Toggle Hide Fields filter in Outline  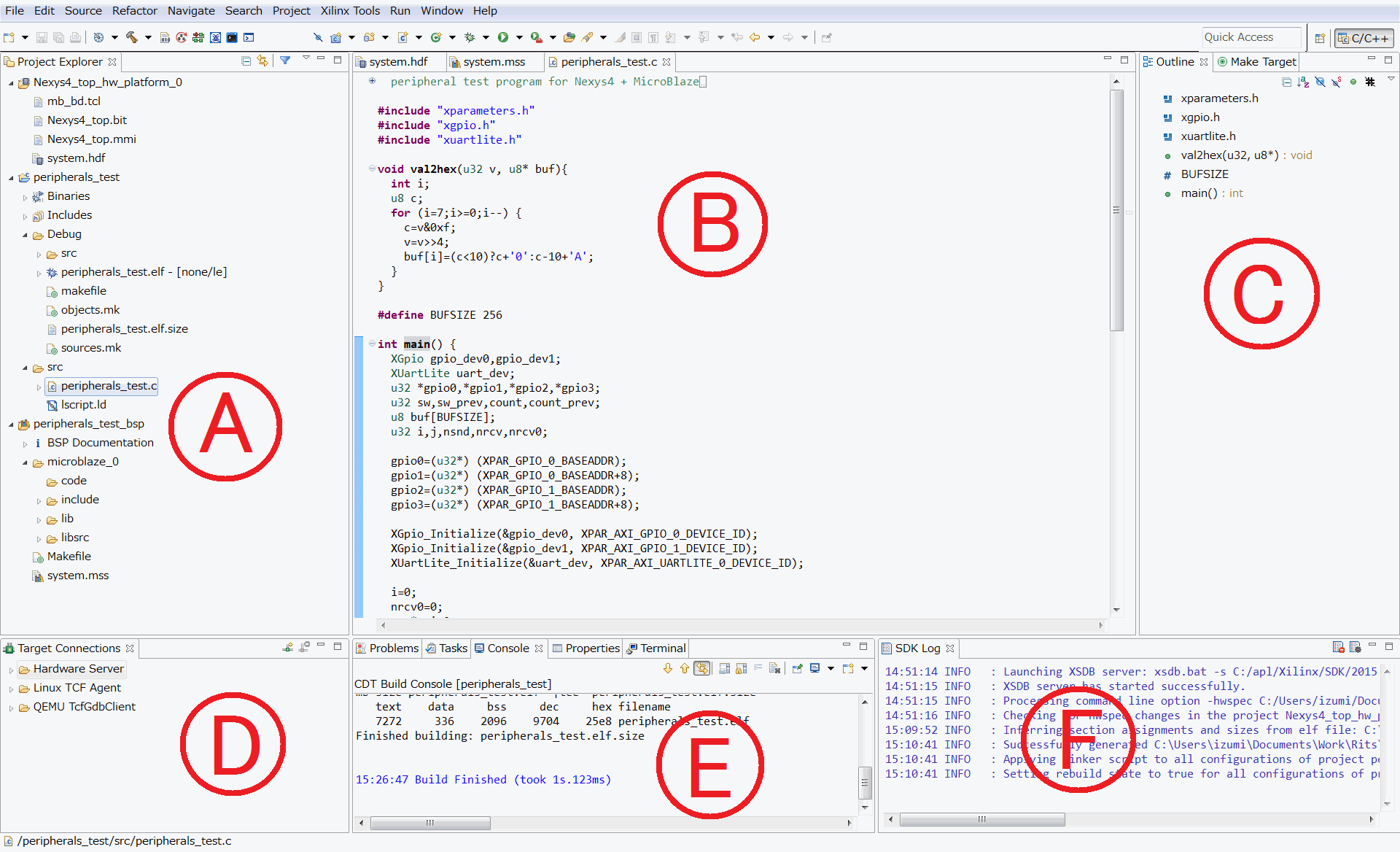[x=1320, y=82]
